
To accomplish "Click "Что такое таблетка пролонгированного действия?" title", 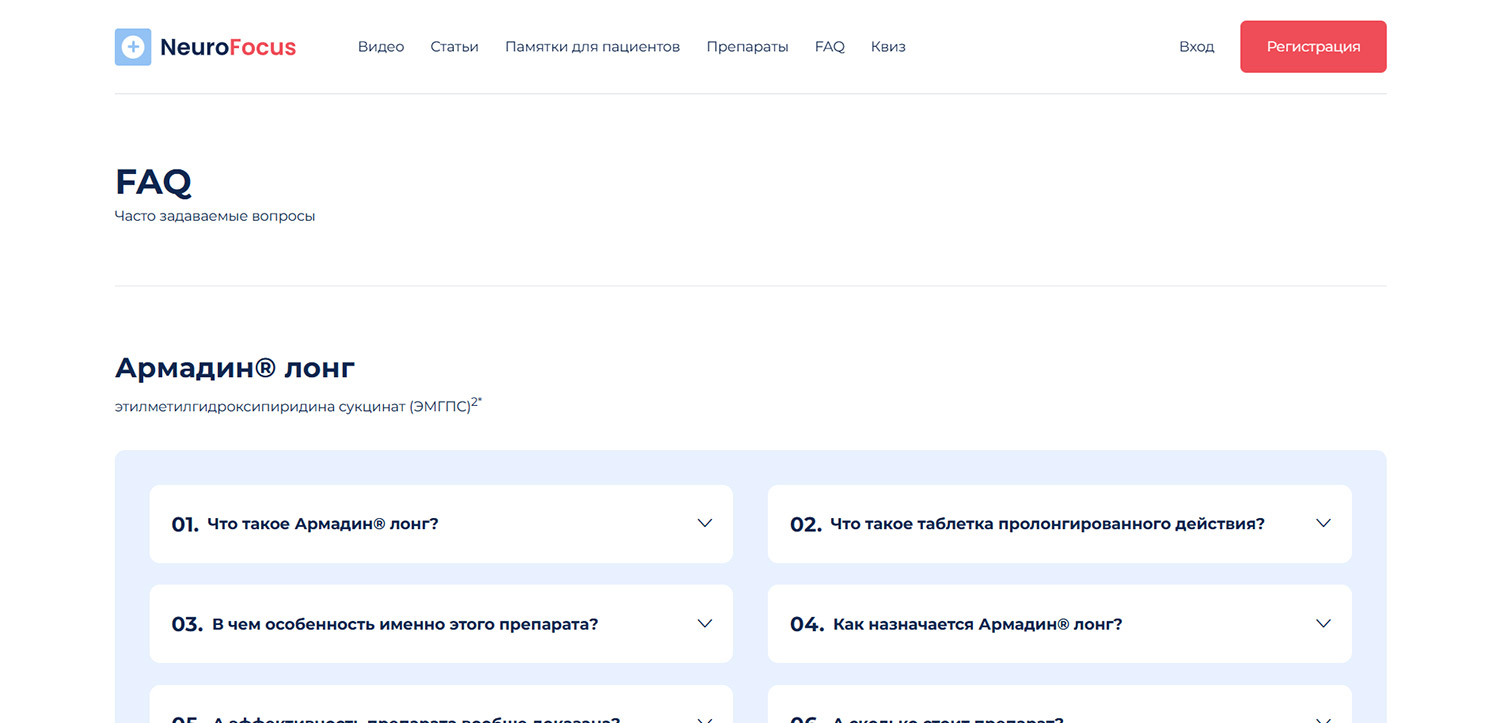I will pyautogui.click(x=1047, y=524).
